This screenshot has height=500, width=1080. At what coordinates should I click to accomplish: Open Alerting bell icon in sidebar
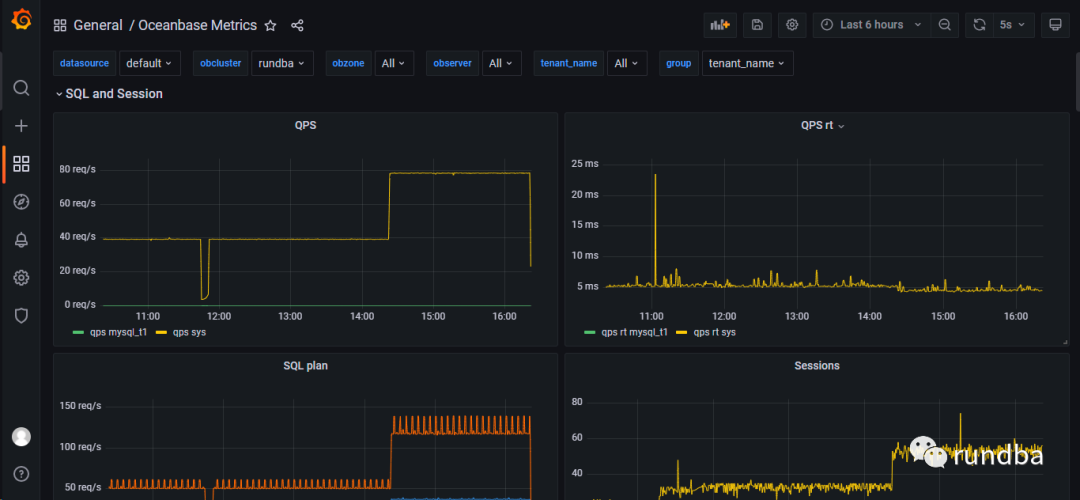point(21,240)
